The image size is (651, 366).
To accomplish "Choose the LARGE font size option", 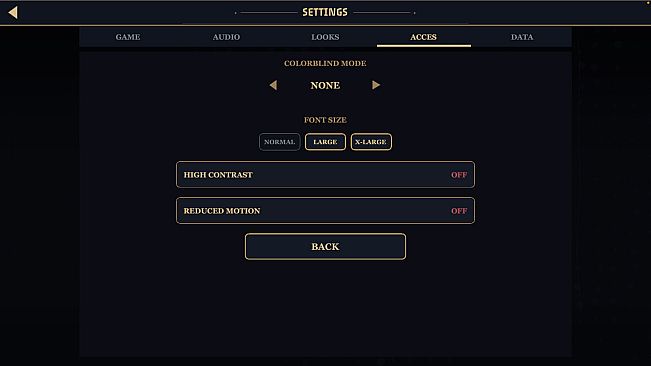I will pos(325,142).
